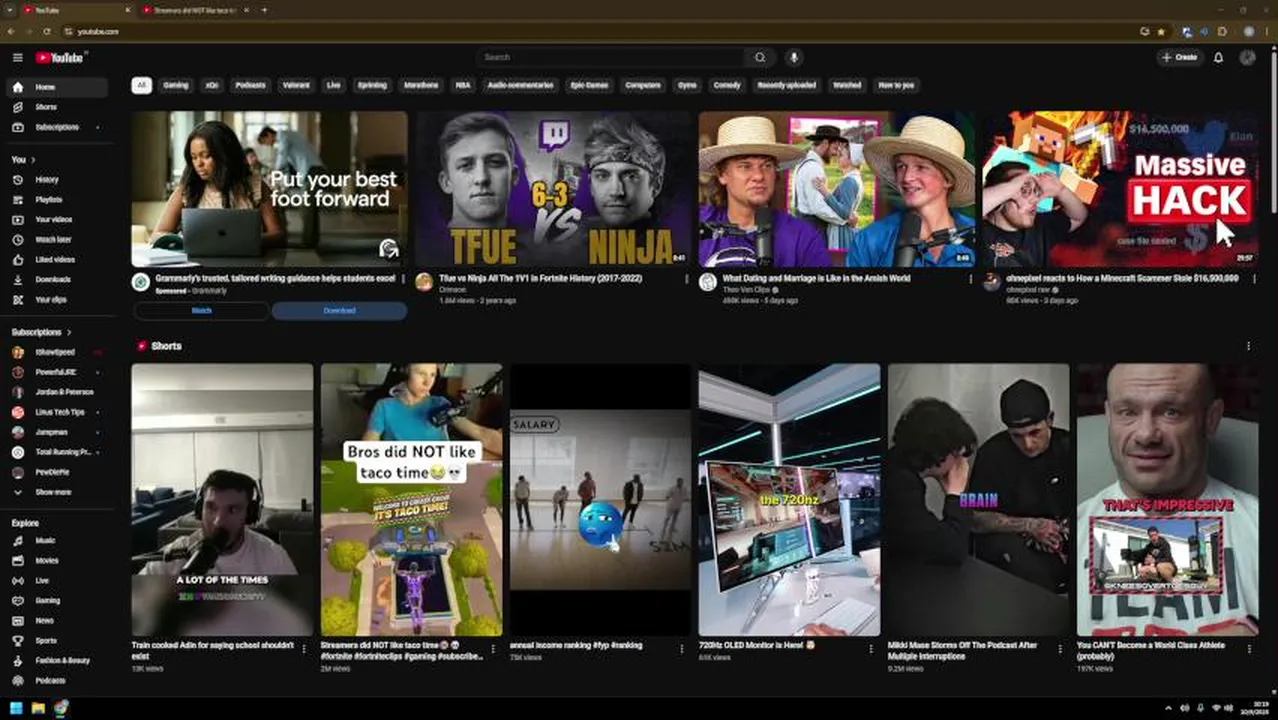
Task: Reload the page in the browser
Action: pos(46,31)
